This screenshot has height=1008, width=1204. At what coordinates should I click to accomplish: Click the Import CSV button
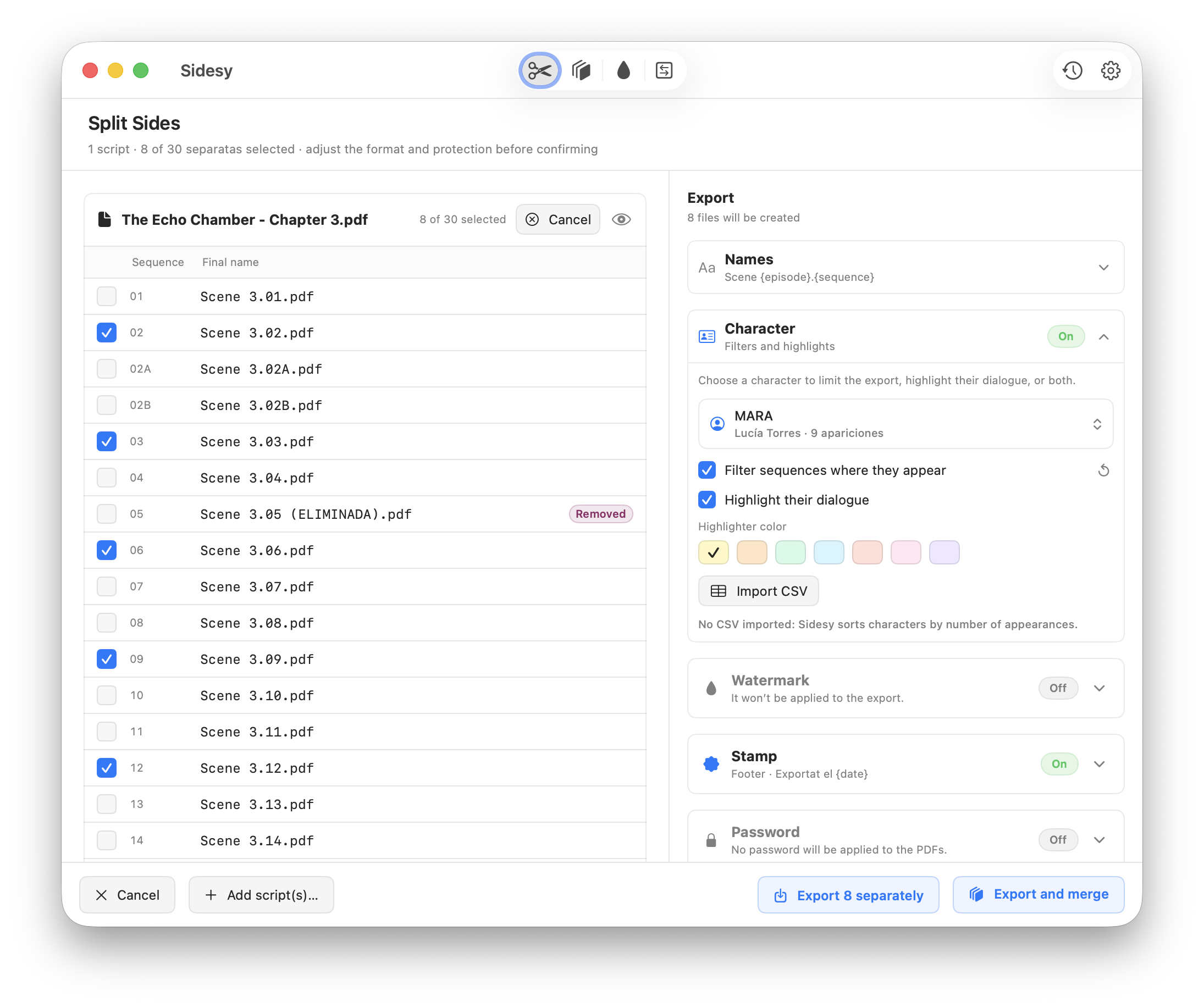pos(758,591)
